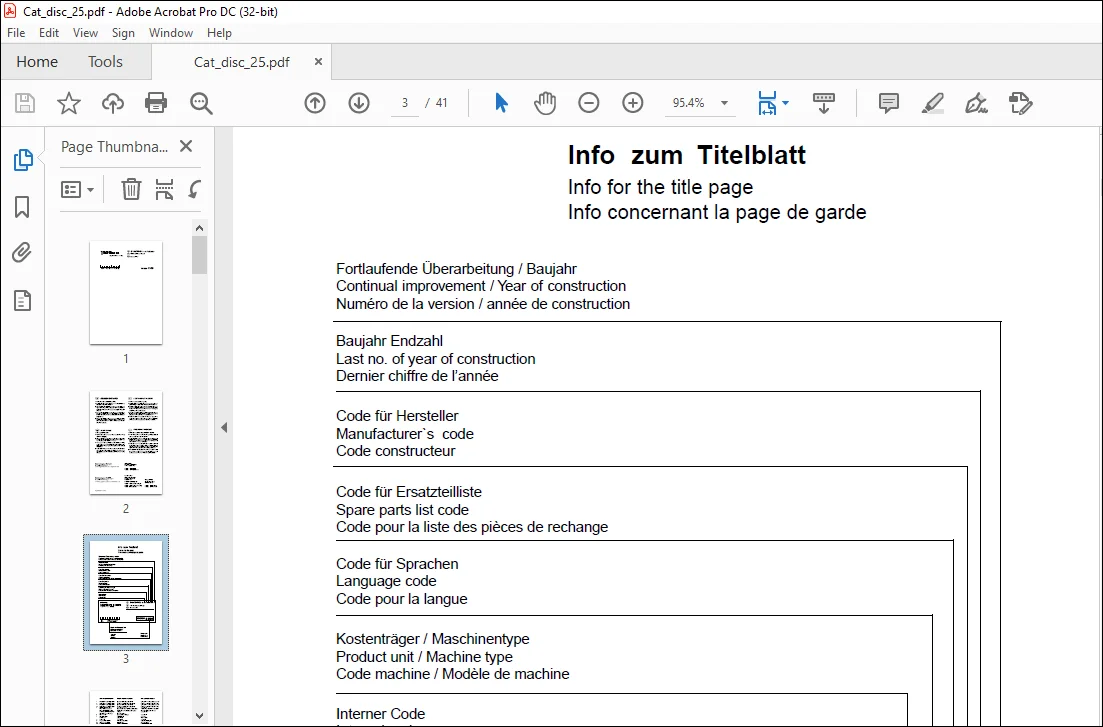Add a comment sticky note

tap(888, 103)
